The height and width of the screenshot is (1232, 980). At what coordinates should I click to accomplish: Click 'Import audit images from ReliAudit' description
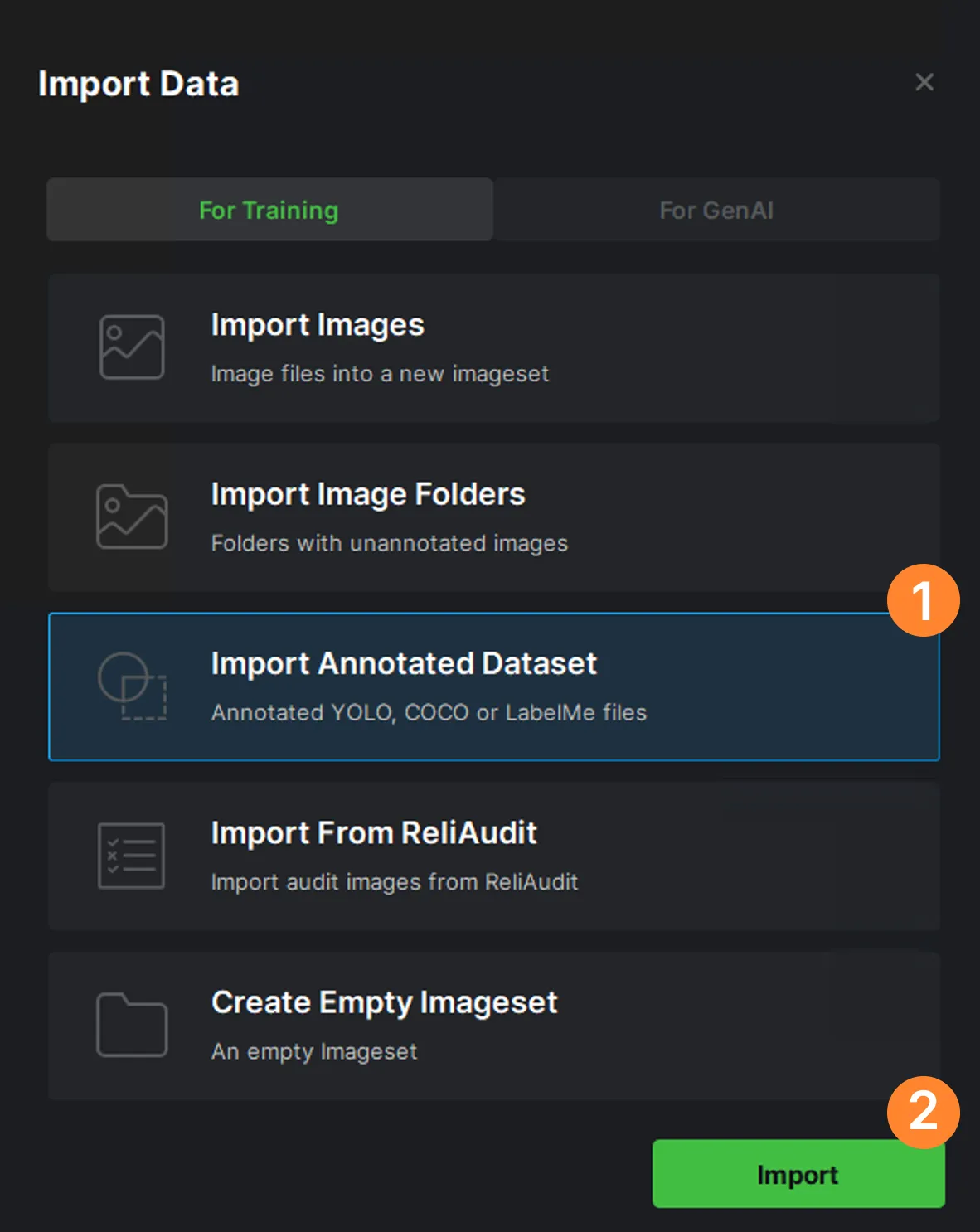pos(395,881)
